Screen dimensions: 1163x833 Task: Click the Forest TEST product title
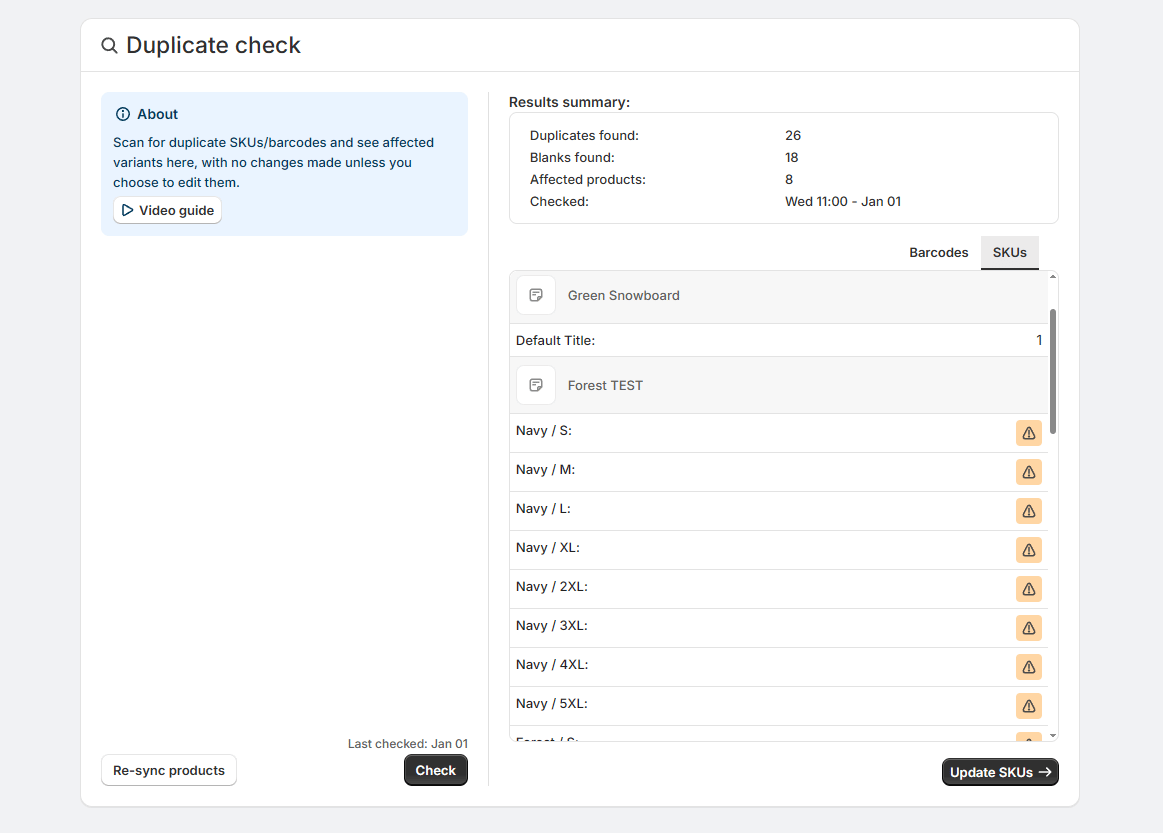pos(605,386)
